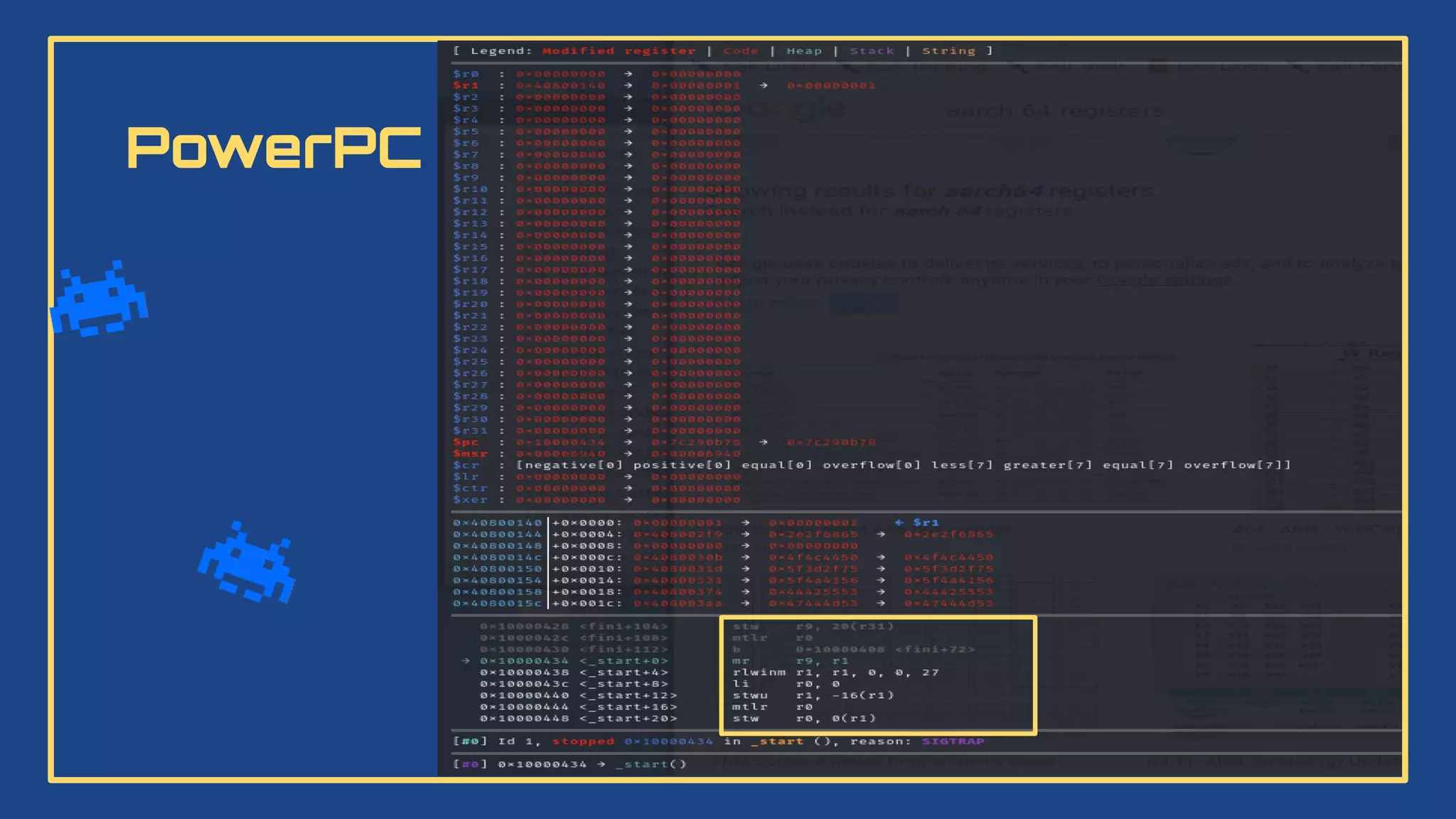Click stack address 0x40800144
Screen dimensions: 1456x819
(497, 534)
